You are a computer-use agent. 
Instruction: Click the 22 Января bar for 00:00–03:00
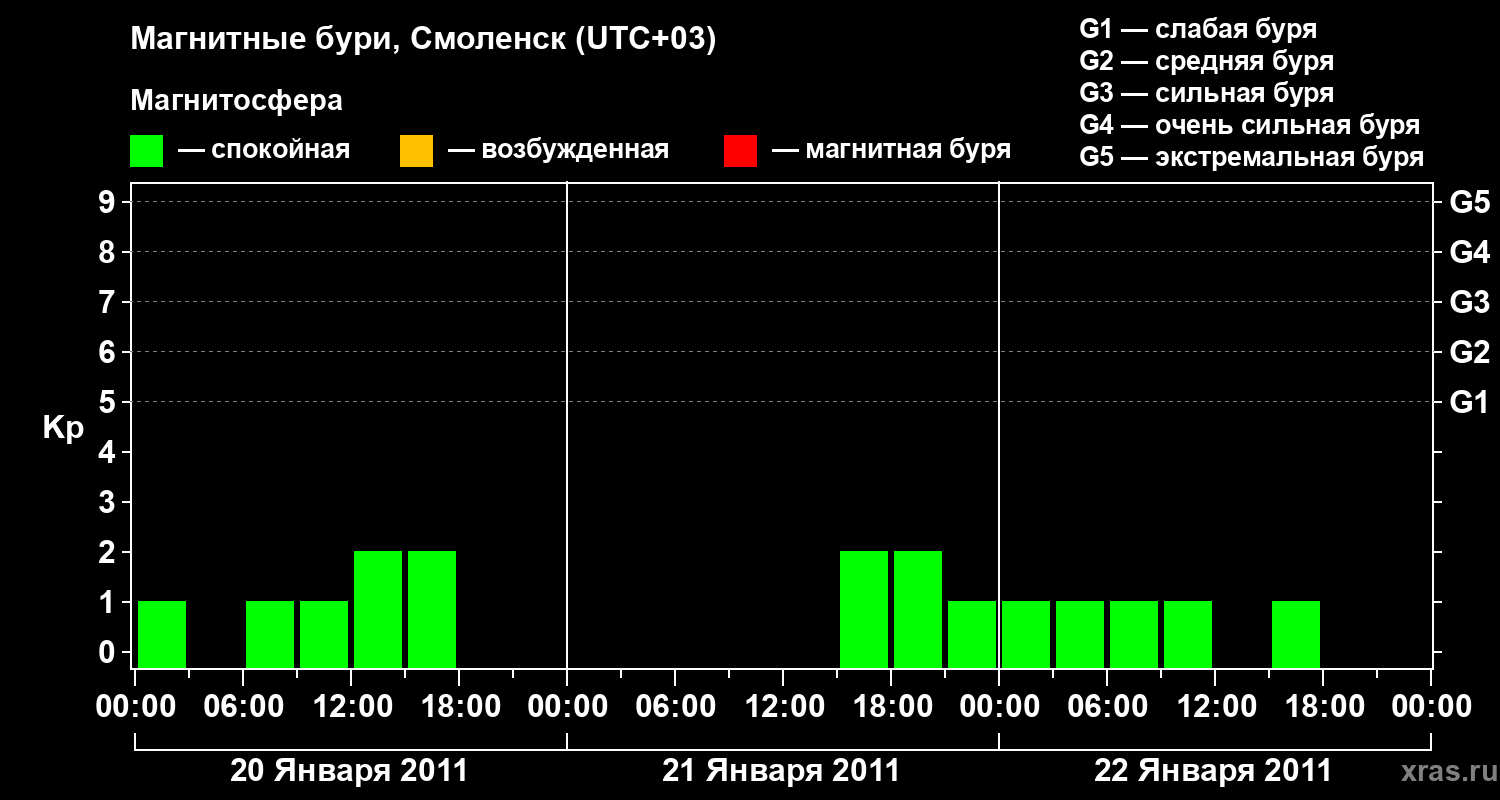tap(1026, 634)
